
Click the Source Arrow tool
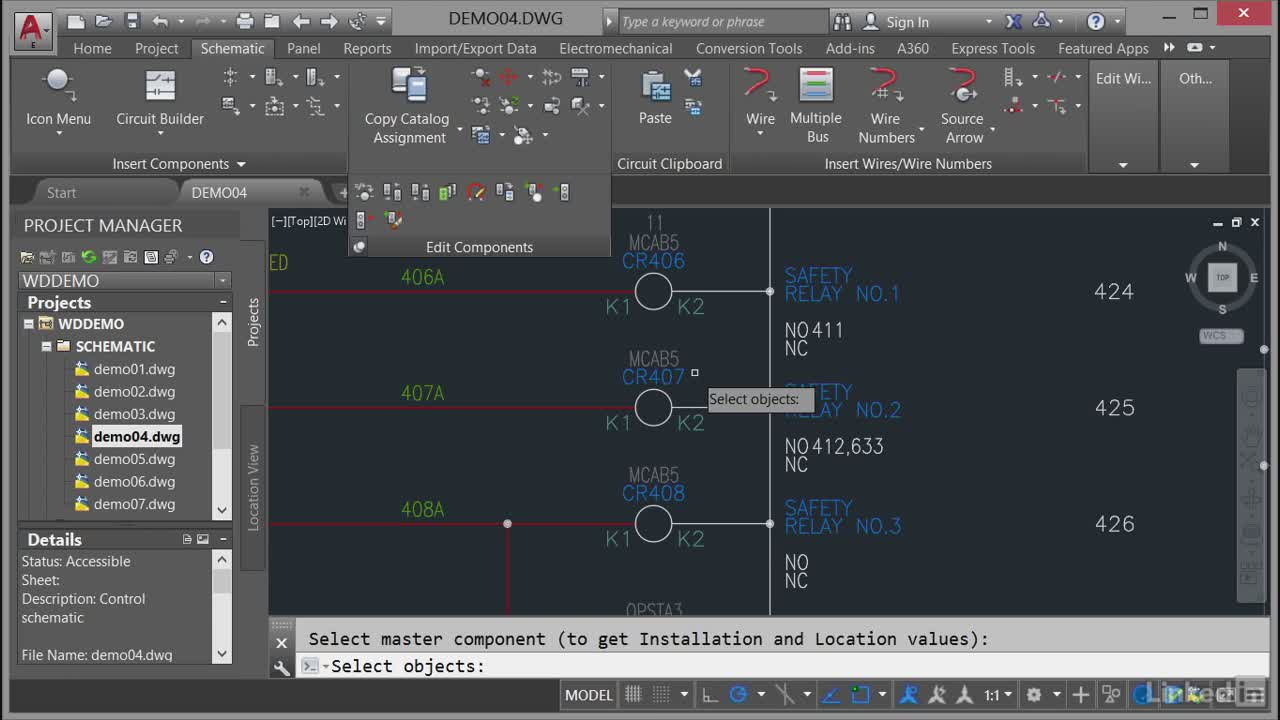963,105
